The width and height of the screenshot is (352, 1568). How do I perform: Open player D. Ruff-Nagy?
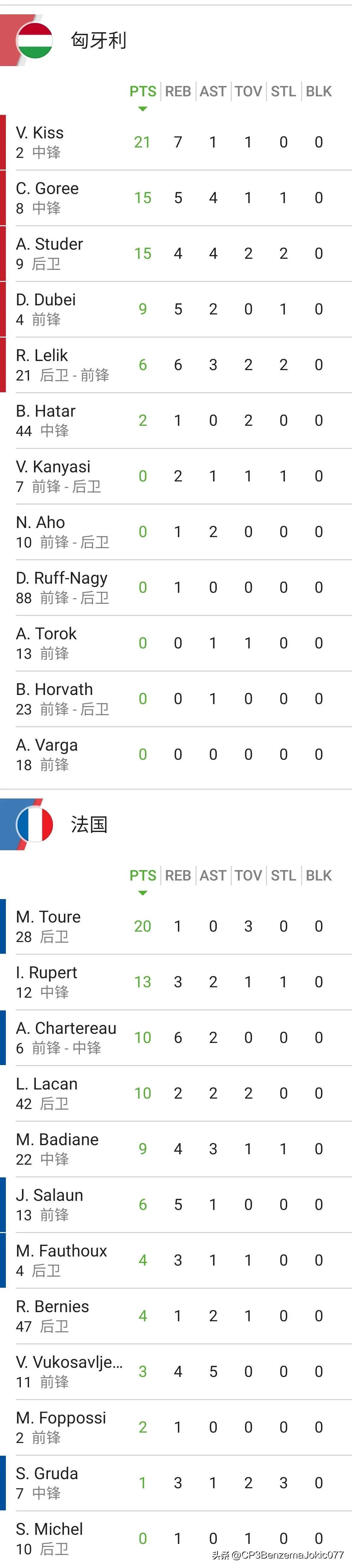62,578
